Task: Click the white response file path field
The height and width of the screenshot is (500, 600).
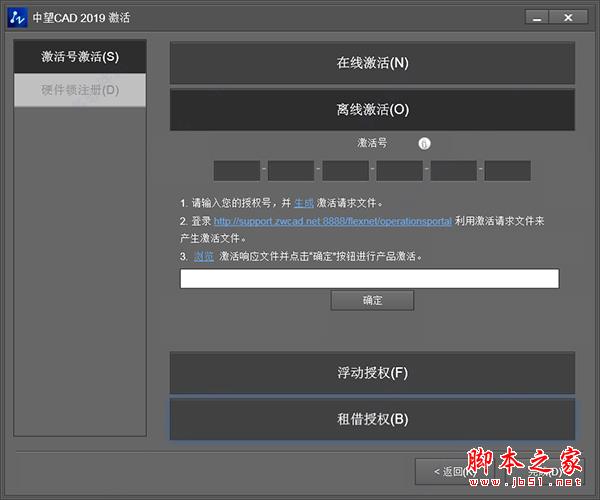Action: (x=370, y=279)
